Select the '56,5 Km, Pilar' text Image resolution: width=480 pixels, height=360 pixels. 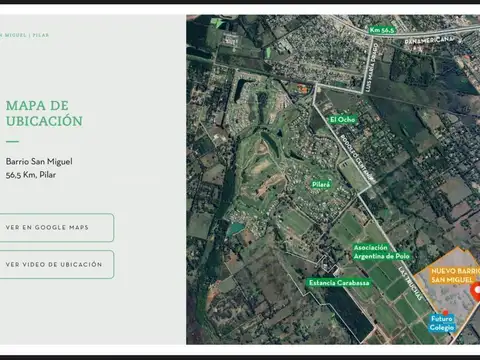tap(31, 175)
